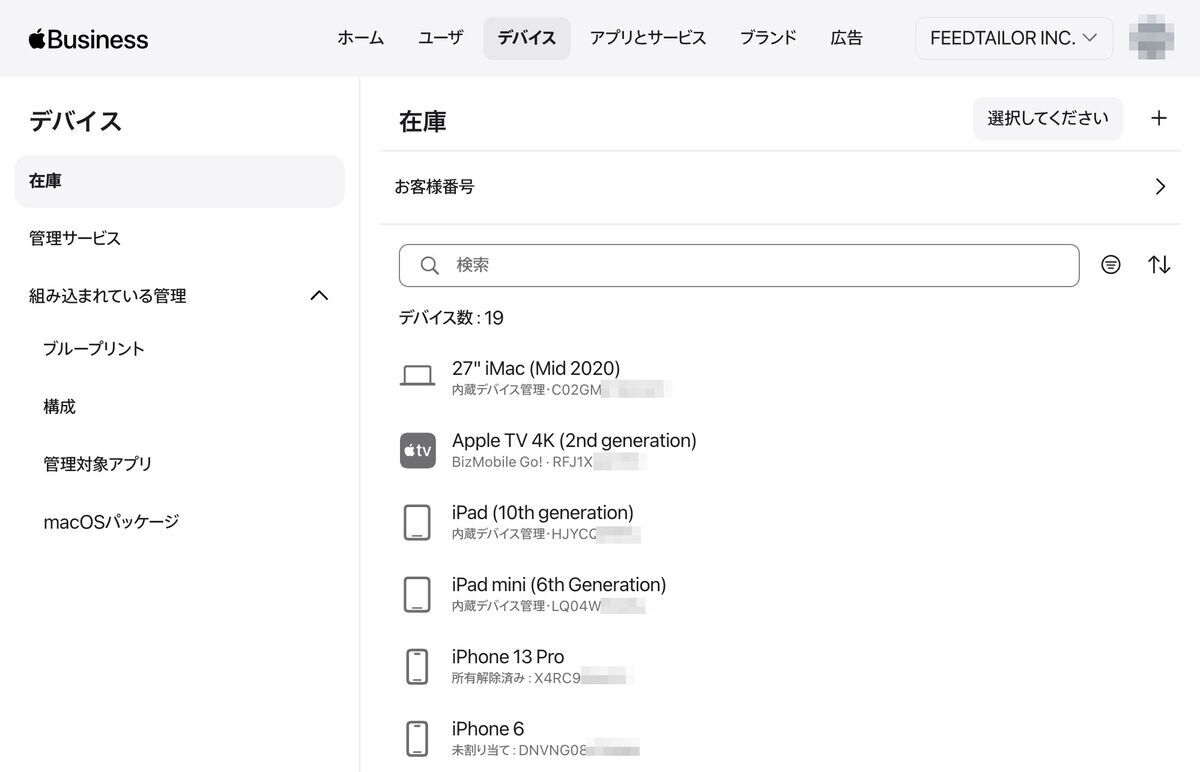Open 構成 sidebar item

[x=60, y=407]
